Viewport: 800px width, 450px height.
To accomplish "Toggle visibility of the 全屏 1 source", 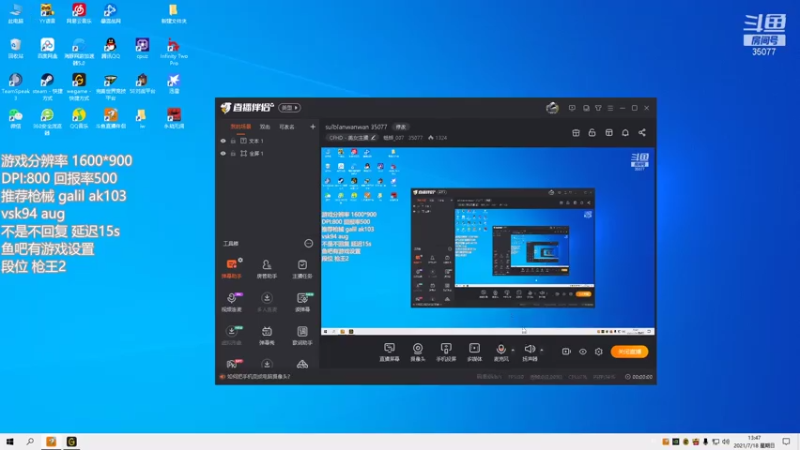I will coord(223,154).
